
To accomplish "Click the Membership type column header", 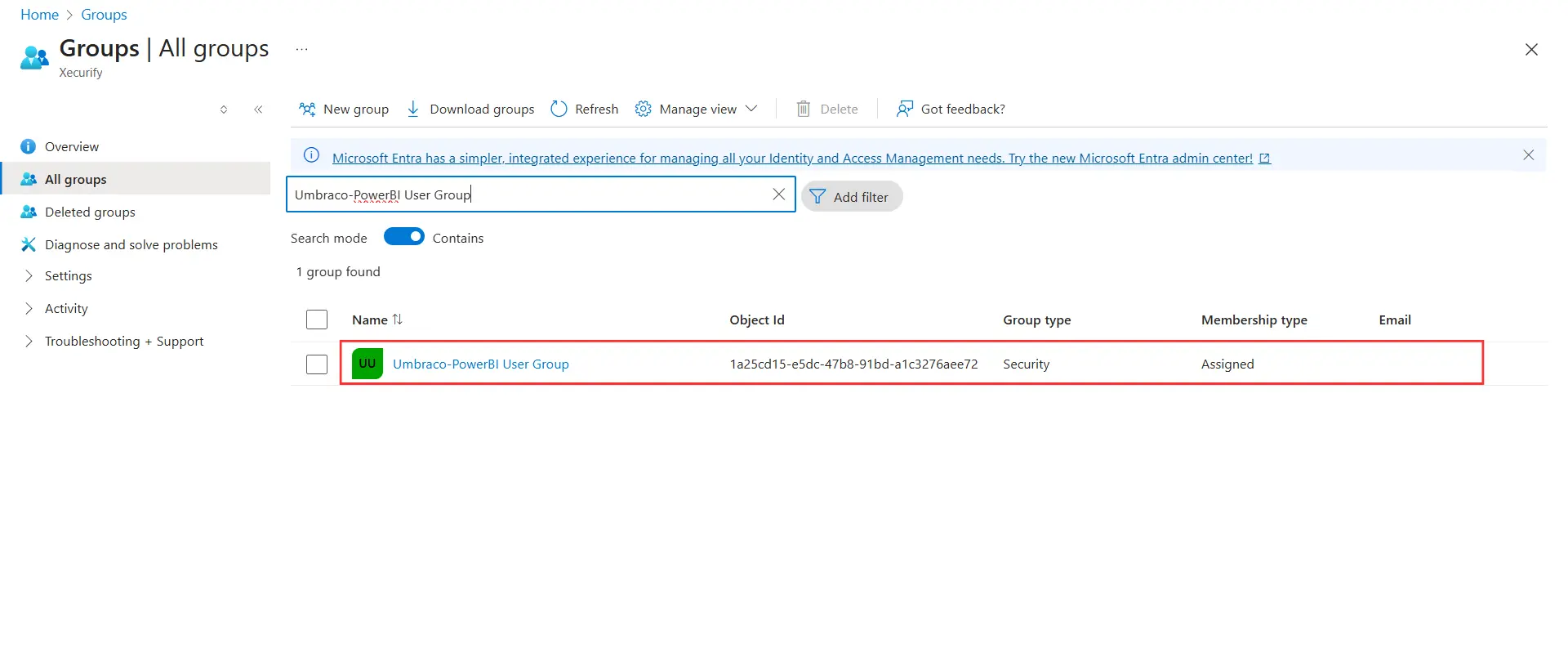I will pyautogui.click(x=1254, y=320).
